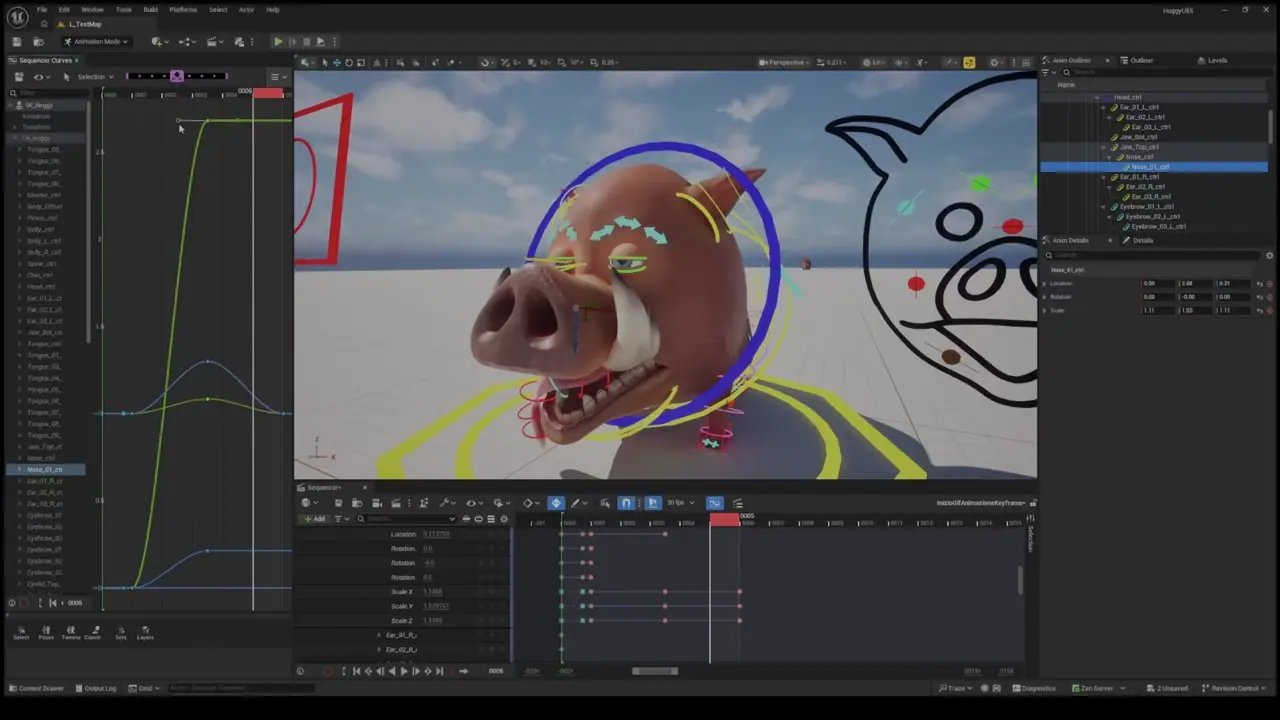Click the 2 Unsaved indicator
The image size is (1280, 720).
coord(1169,688)
